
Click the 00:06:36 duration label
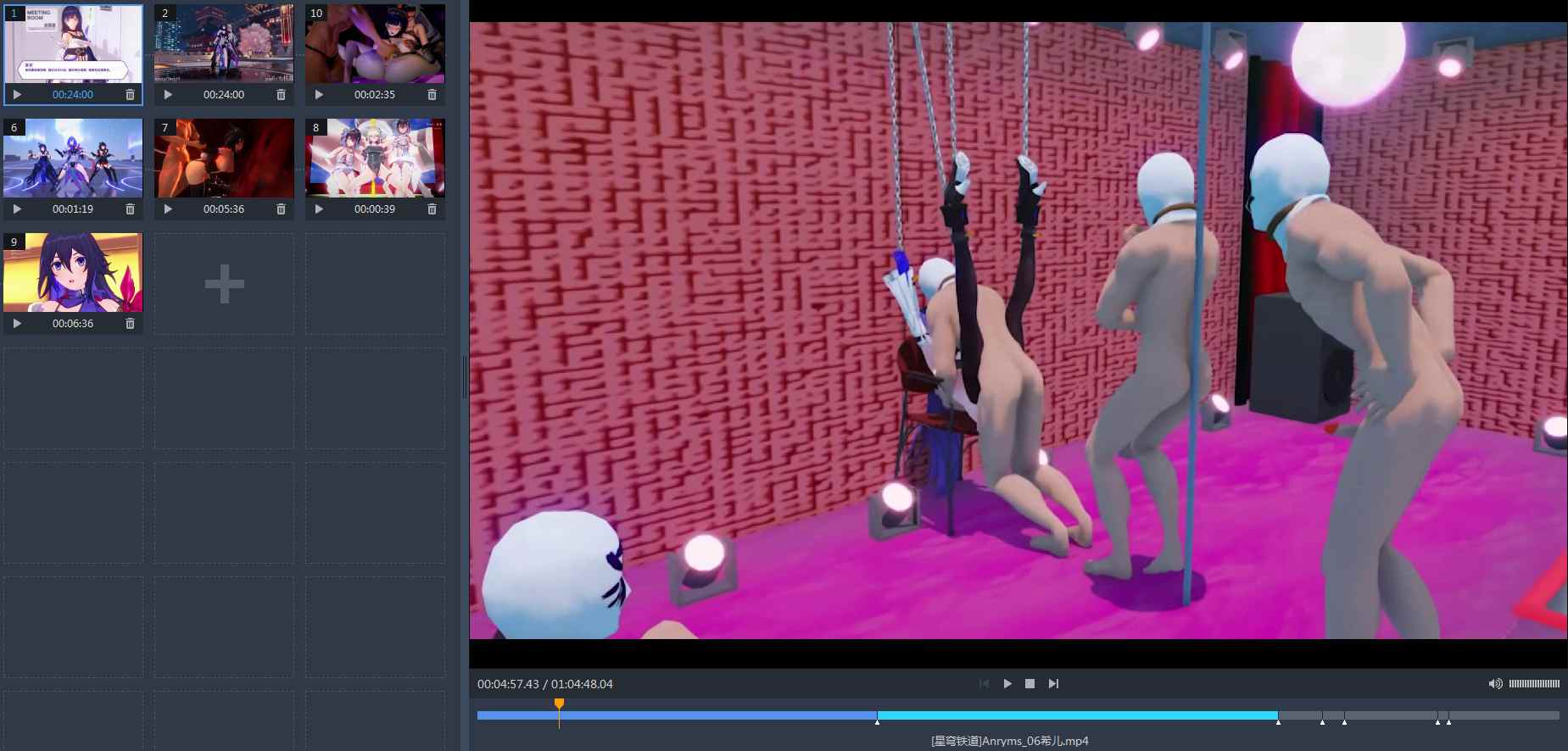(x=73, y=324)
